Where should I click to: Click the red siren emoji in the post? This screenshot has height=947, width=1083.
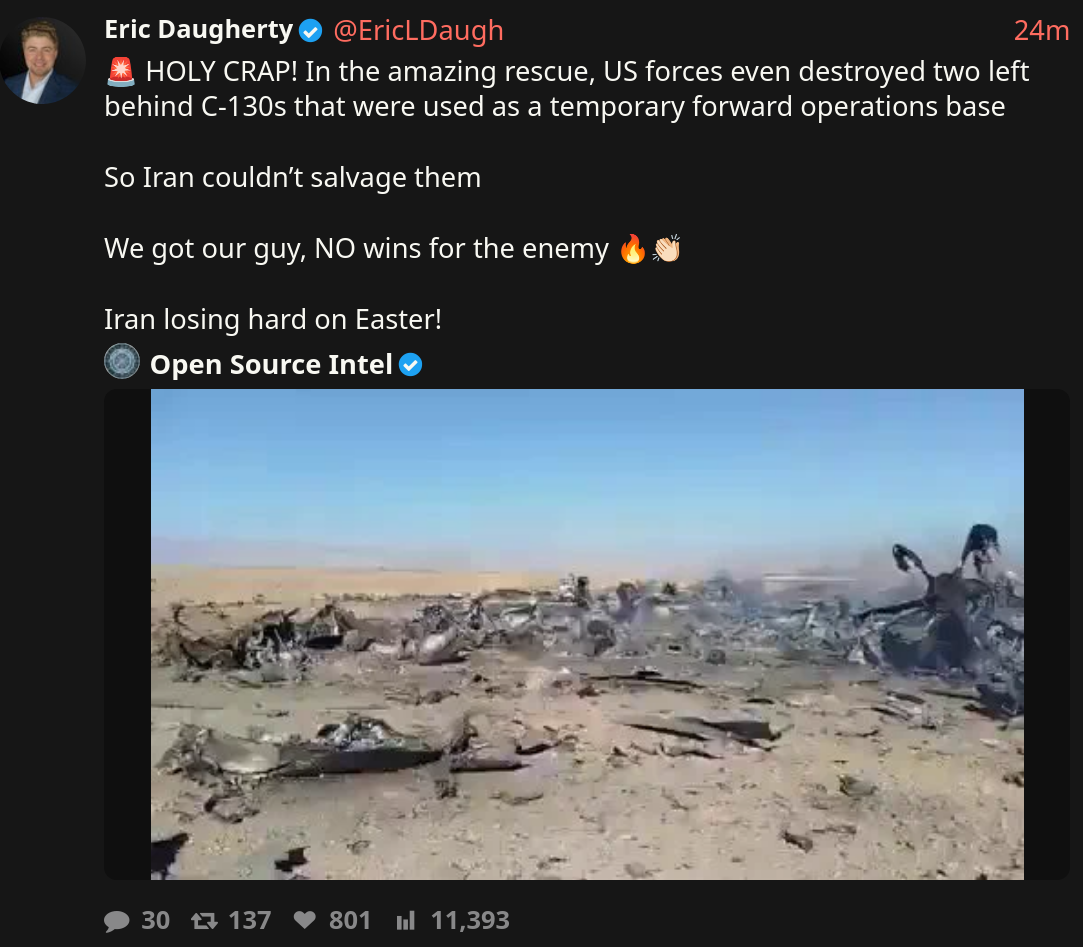tap(122, 72)
